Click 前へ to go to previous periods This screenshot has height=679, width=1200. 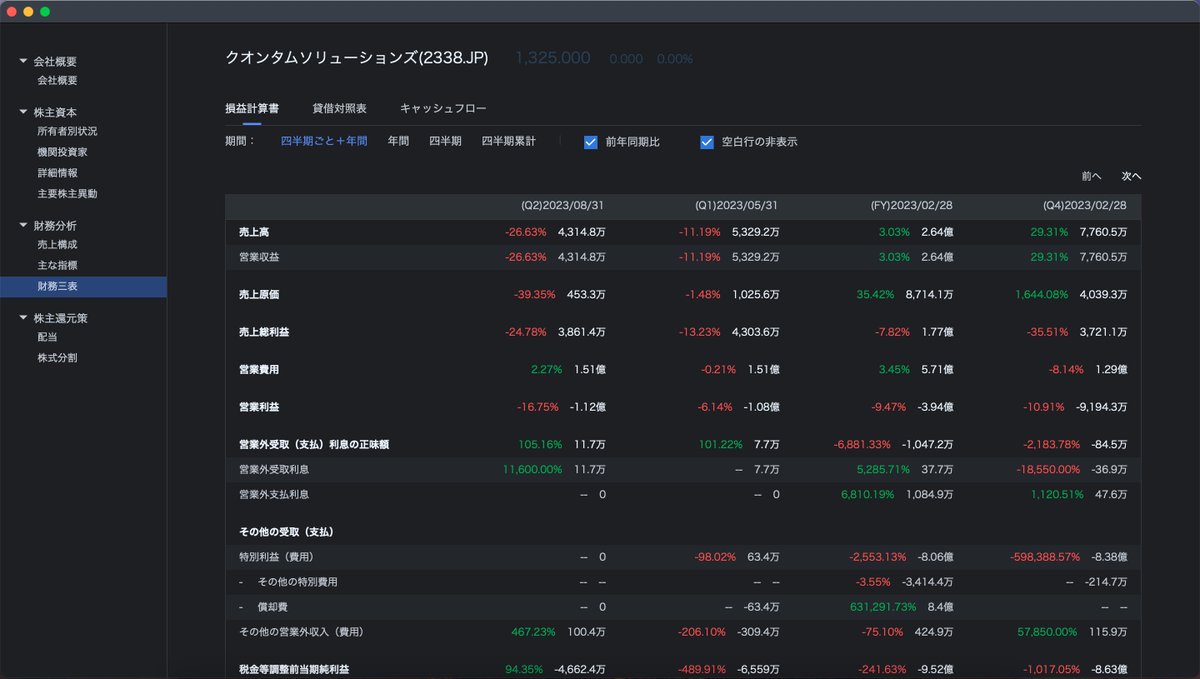click(x=1092, y=176)
